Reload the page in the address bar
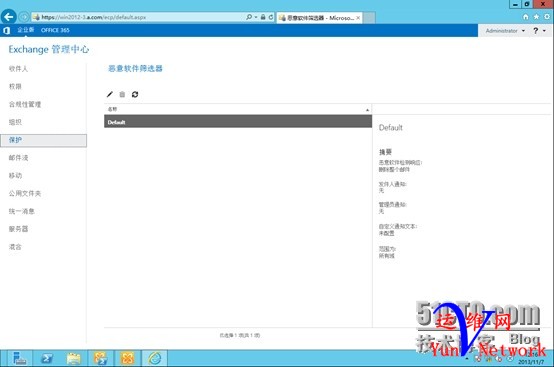The image size is (554, 367). 271,17
